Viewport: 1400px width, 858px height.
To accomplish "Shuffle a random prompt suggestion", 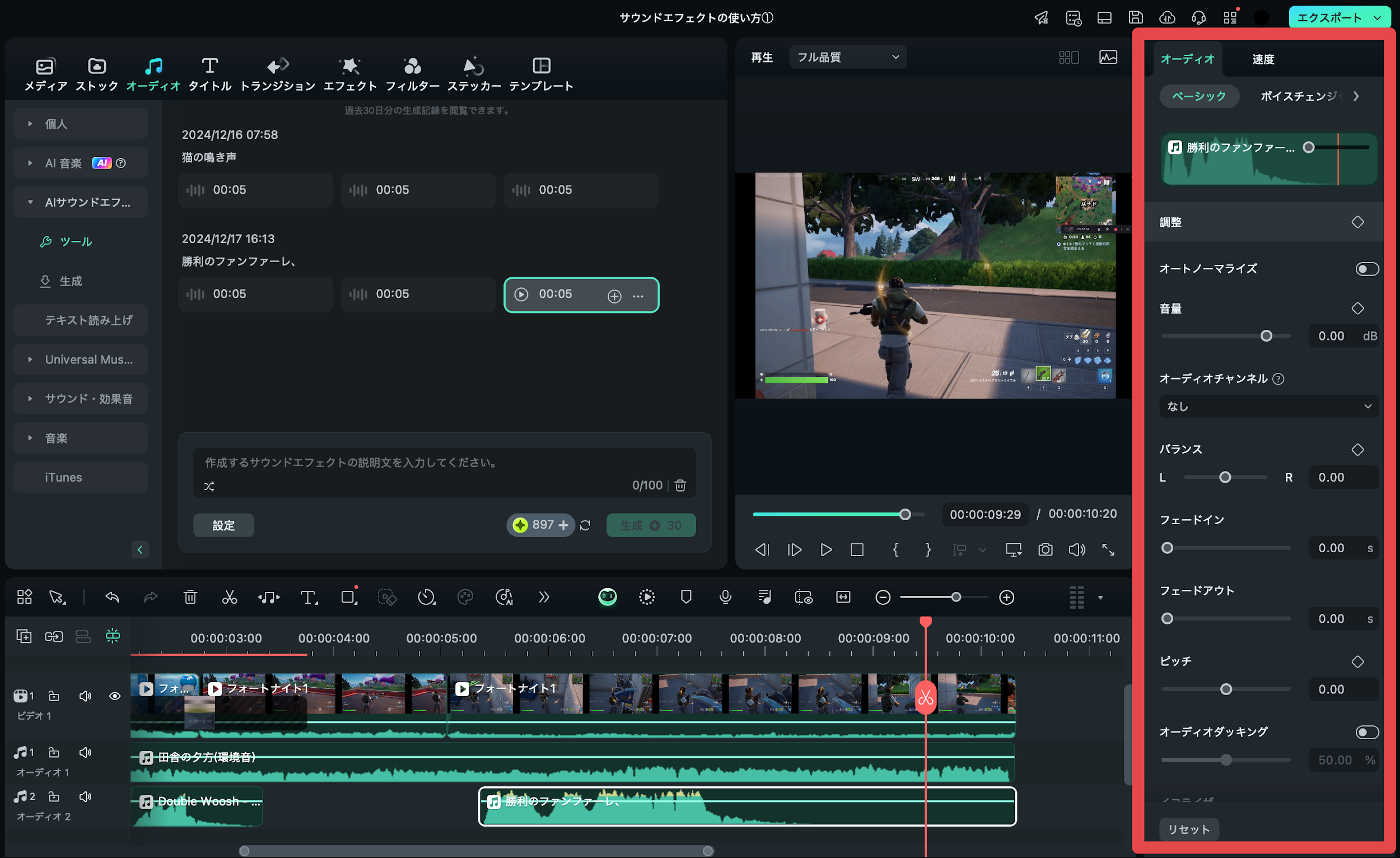I will [x=209, y=486].
